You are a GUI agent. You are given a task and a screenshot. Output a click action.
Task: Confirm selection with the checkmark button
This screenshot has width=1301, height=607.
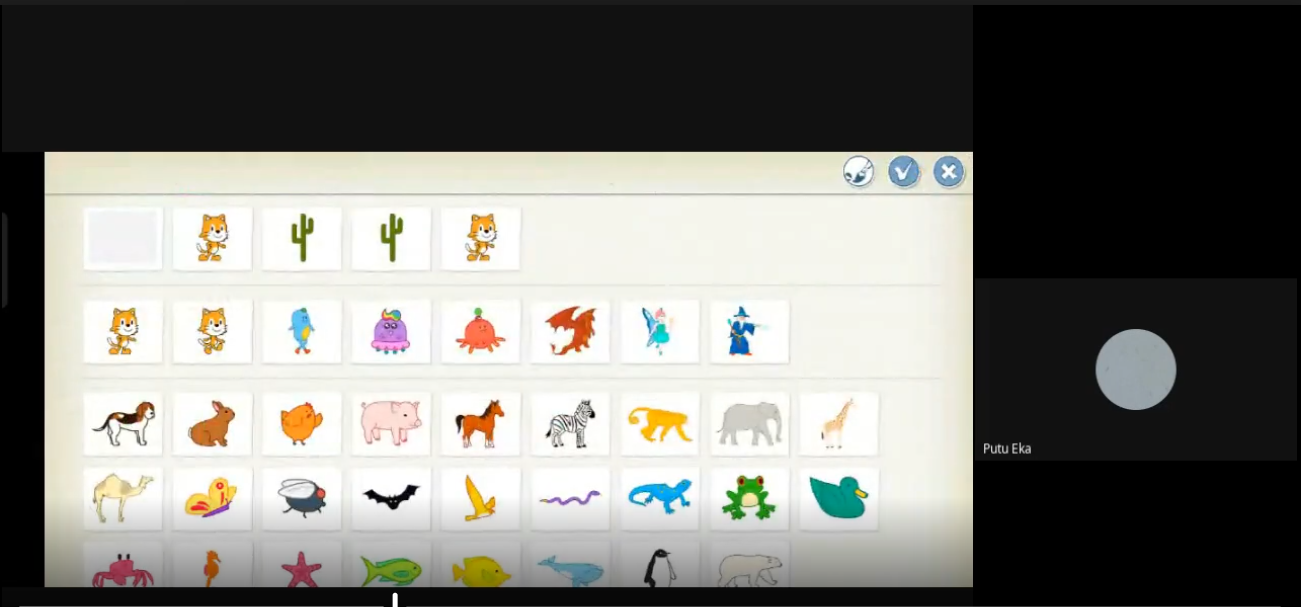pyautogui.click(x=904, y=172)
